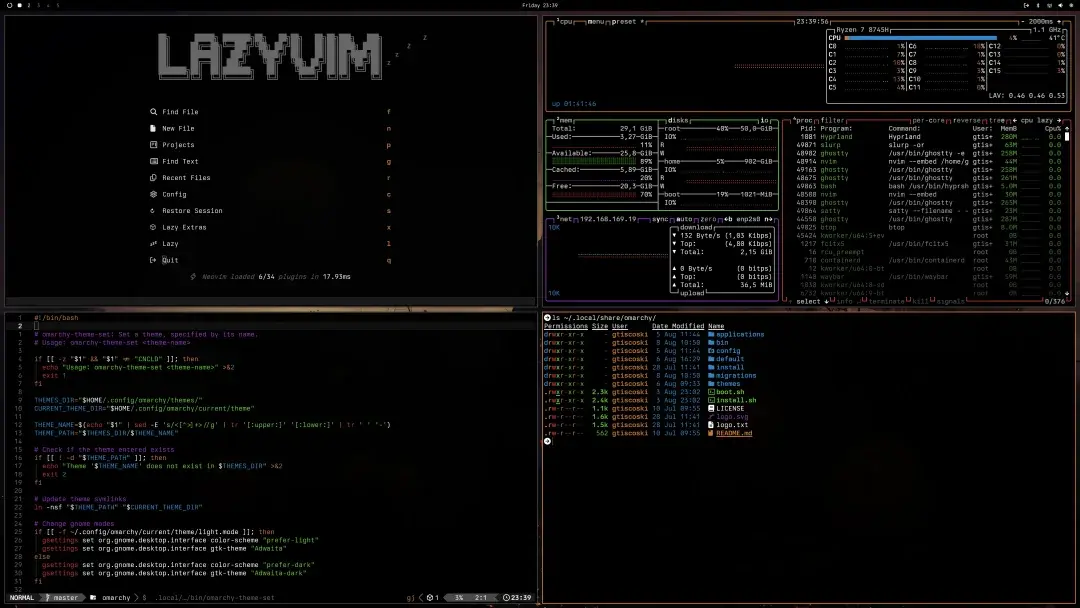Click the Find File magnifier icon on dashboard
Screen dimensions: 1080x608
point(153,112)
